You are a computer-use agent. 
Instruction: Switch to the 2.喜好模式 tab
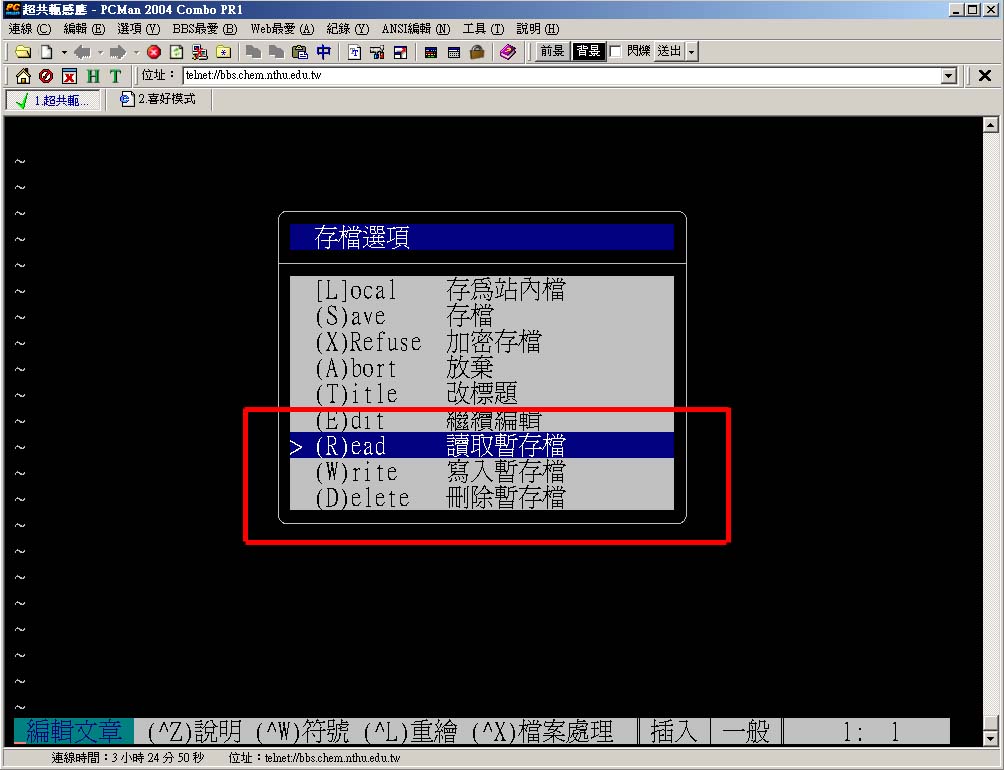158,99
